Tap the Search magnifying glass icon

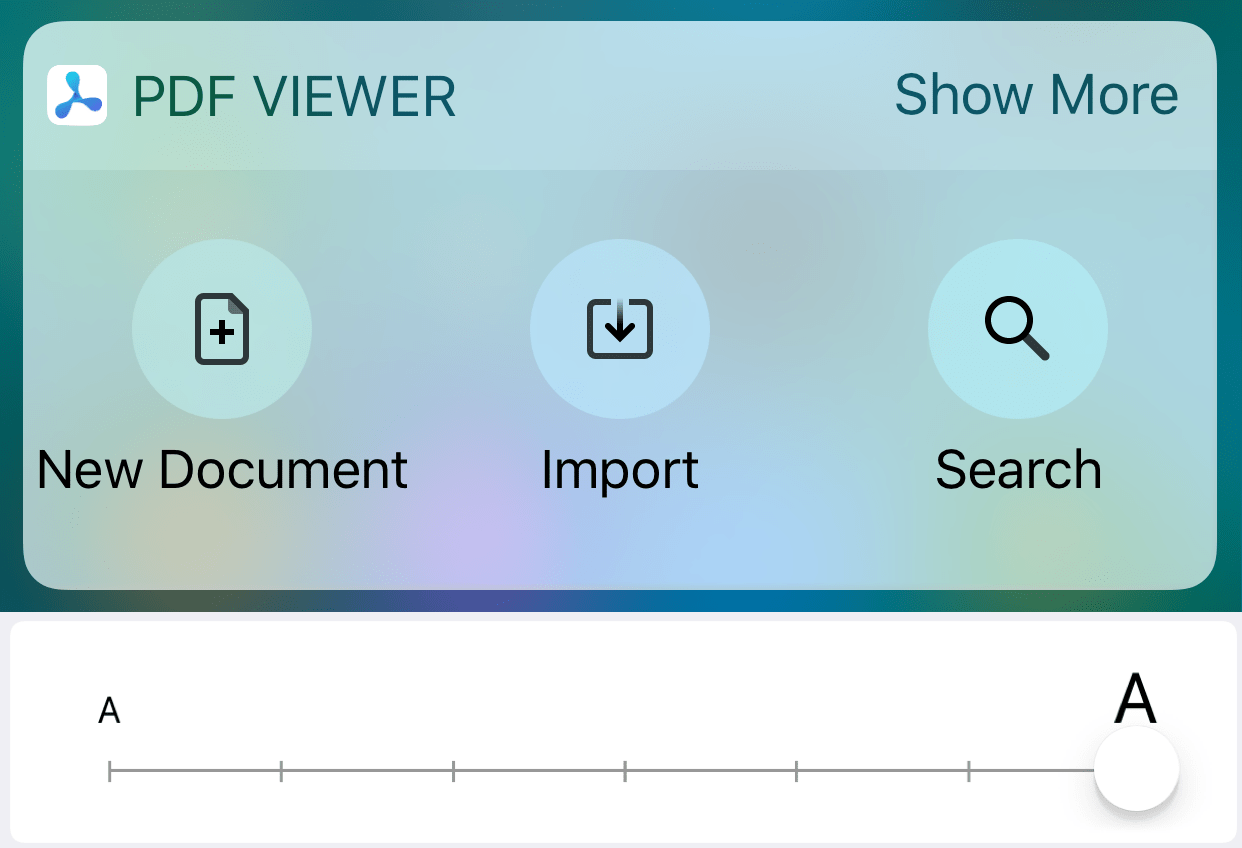(1017, 329)
